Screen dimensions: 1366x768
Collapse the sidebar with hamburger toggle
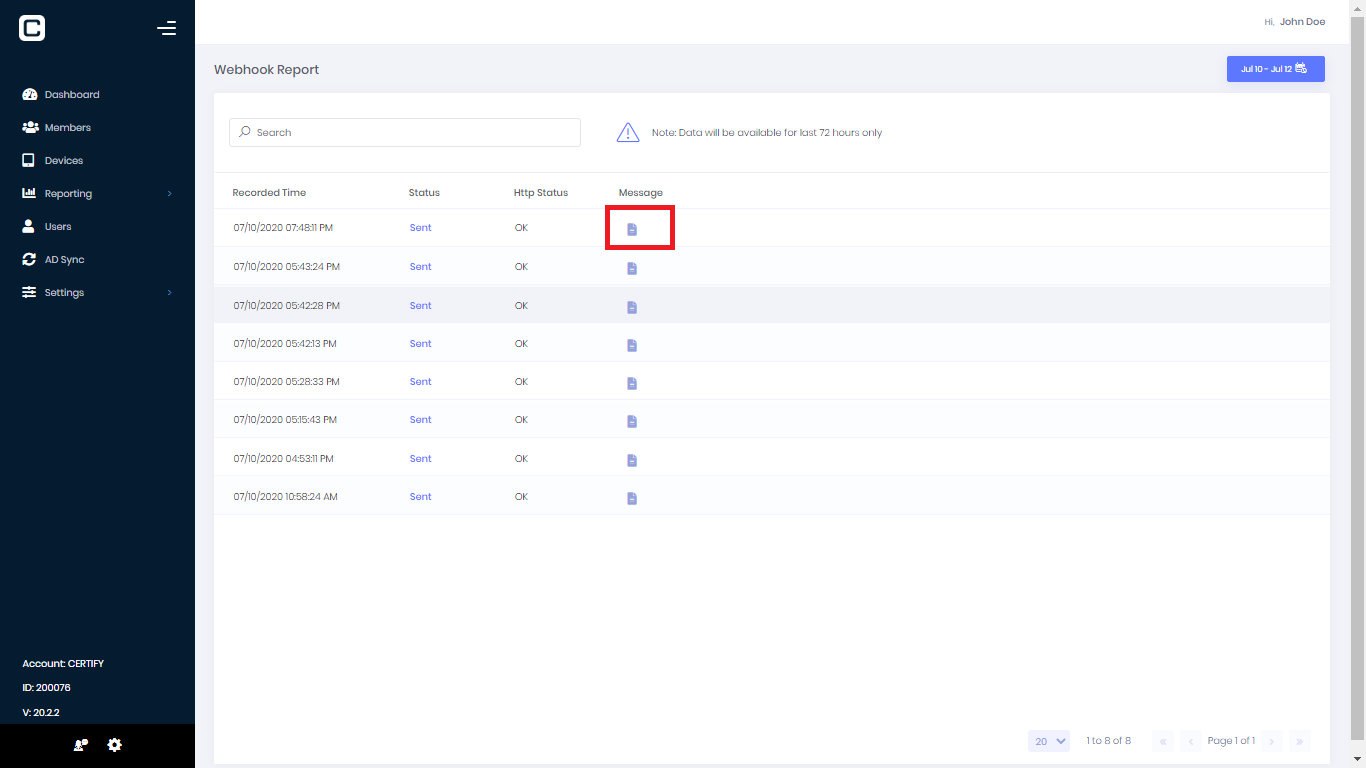pos(167,28)
